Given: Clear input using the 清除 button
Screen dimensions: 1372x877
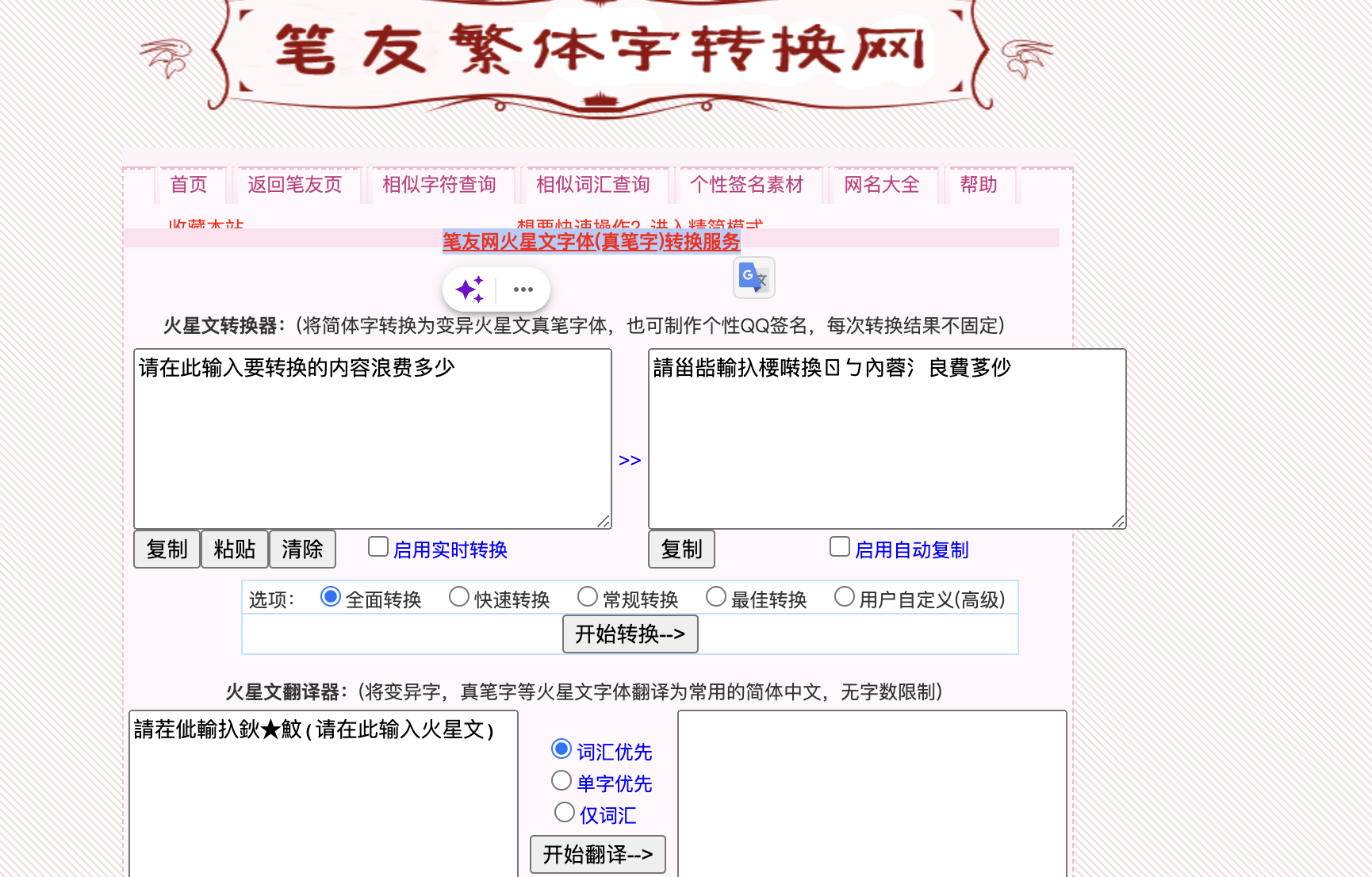Looking at the screenshot, I should pyautogui.click(x=302, y=549).
